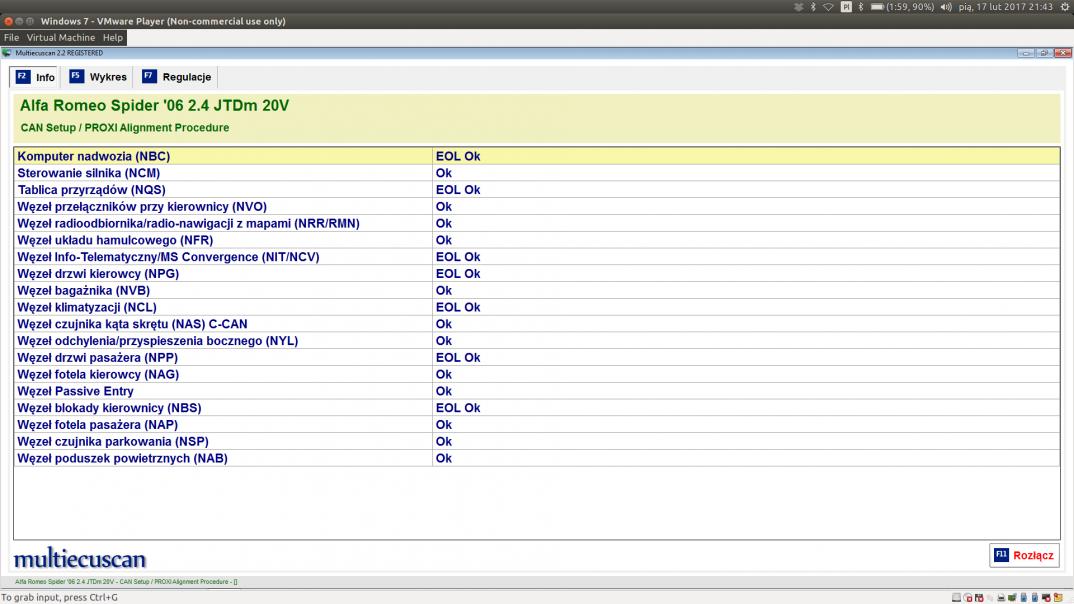
Task: Click the F7 key icon beside Regulacje
Action: coord(149,75)
